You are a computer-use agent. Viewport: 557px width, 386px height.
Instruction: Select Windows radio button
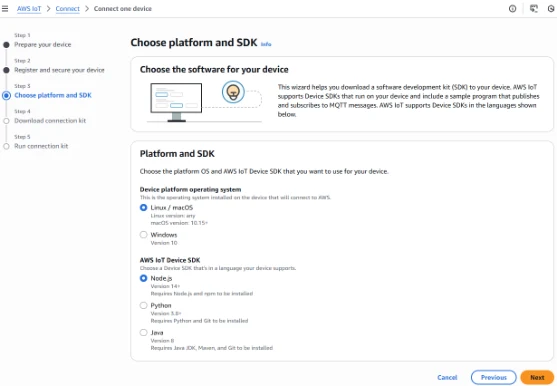[x=144, y=235]
